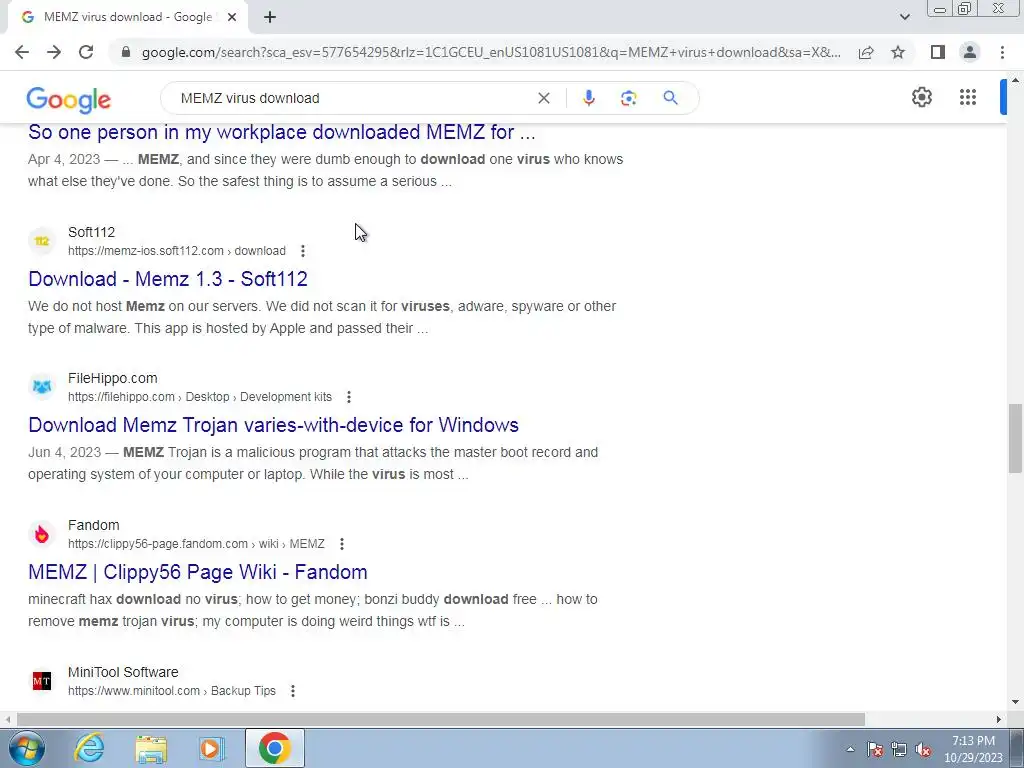Submit search with the magnifier icon
This screenshot has height=768, width=1024.
tap(670, 98)
